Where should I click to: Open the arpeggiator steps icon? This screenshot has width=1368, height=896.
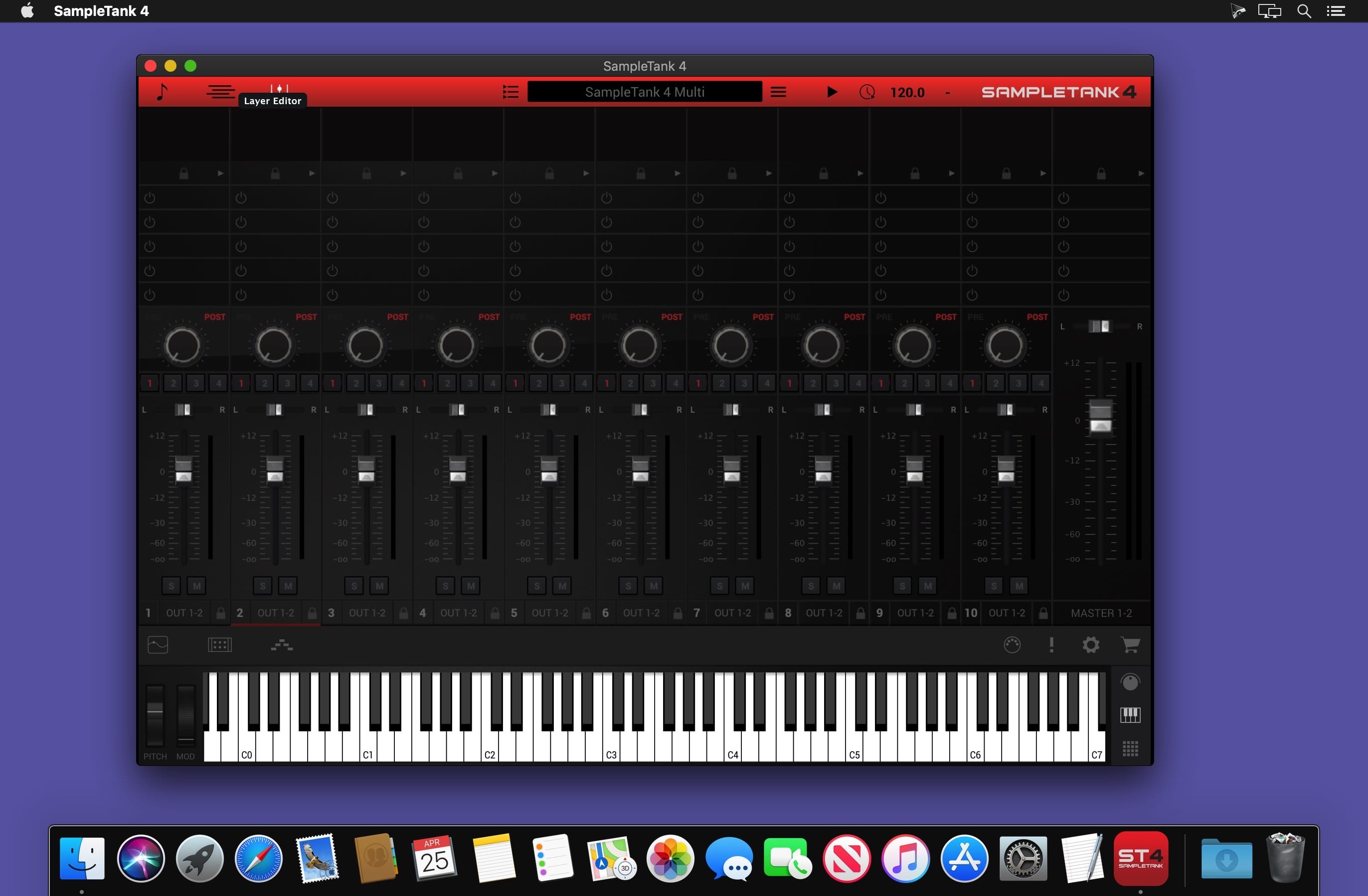[282, 645]
